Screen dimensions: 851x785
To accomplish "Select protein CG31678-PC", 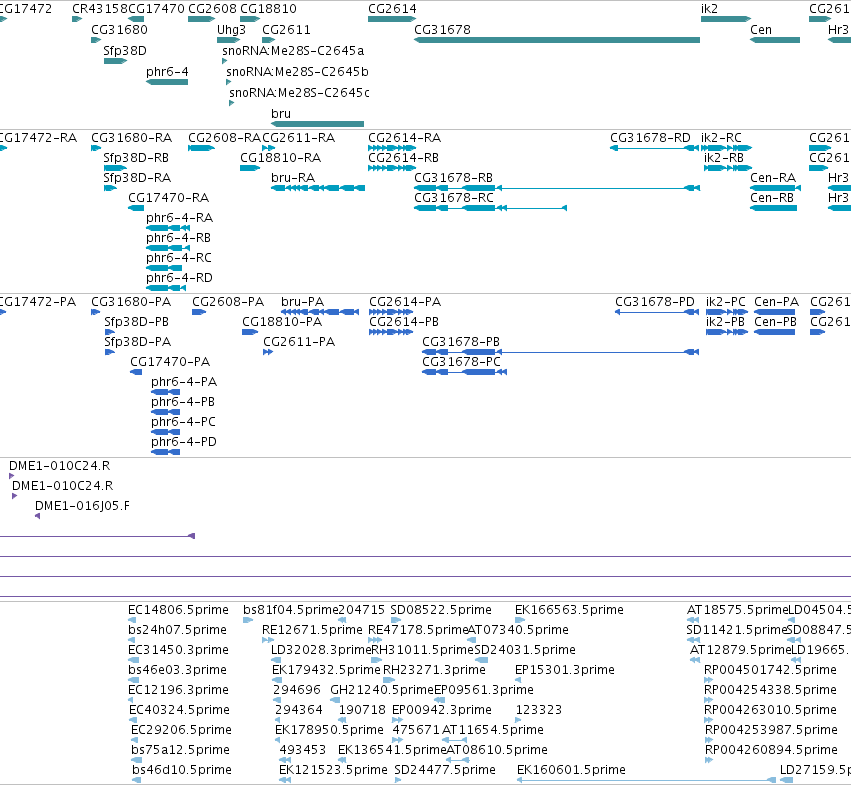I will (x=465, y=372).
